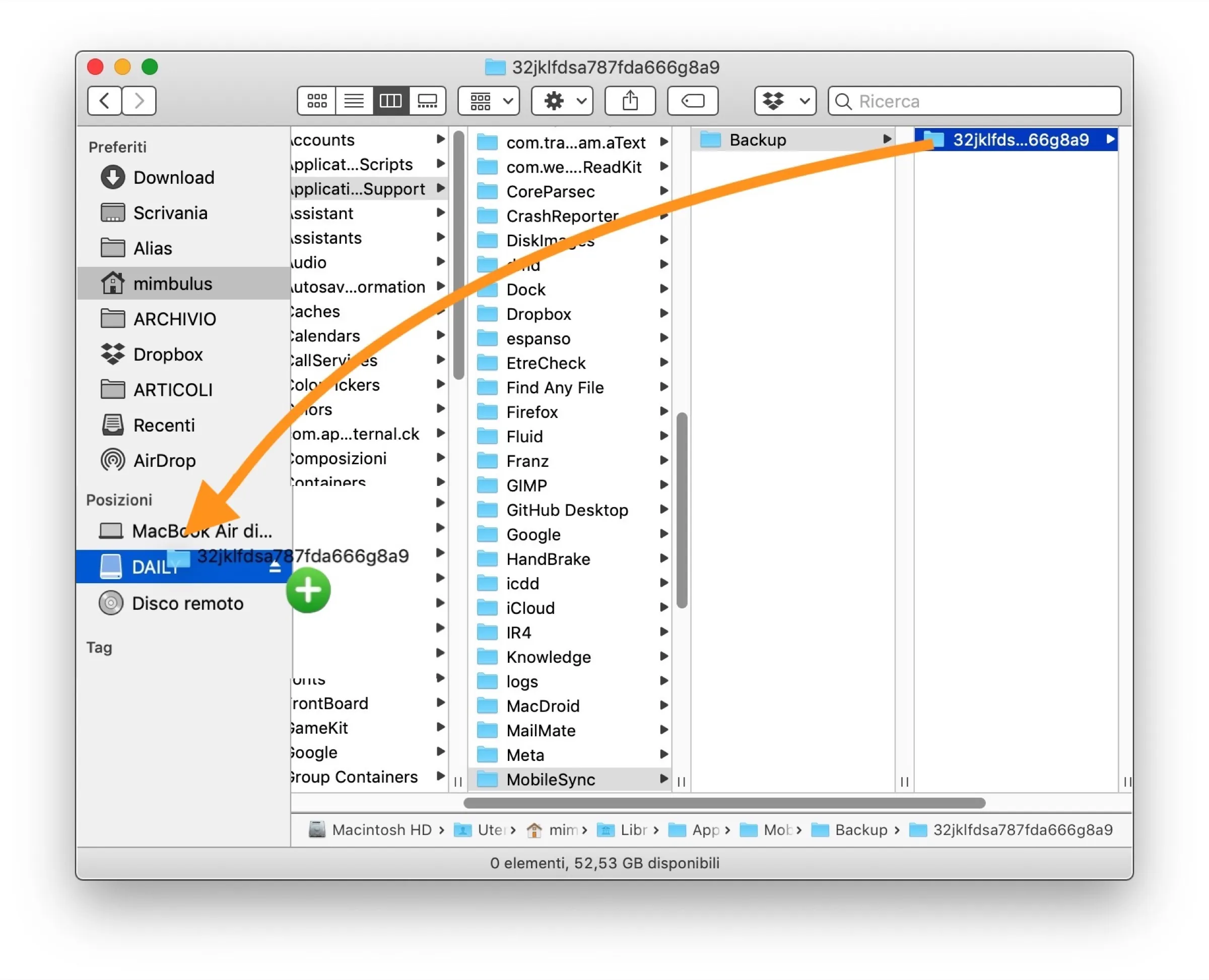Open Disco remoto from Posizioni
1209x980 pixels.
pos(188,603)
